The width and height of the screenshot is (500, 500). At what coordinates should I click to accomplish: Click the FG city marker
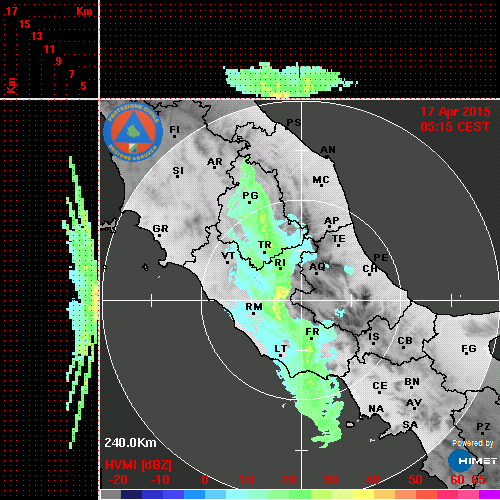(466, 353)
